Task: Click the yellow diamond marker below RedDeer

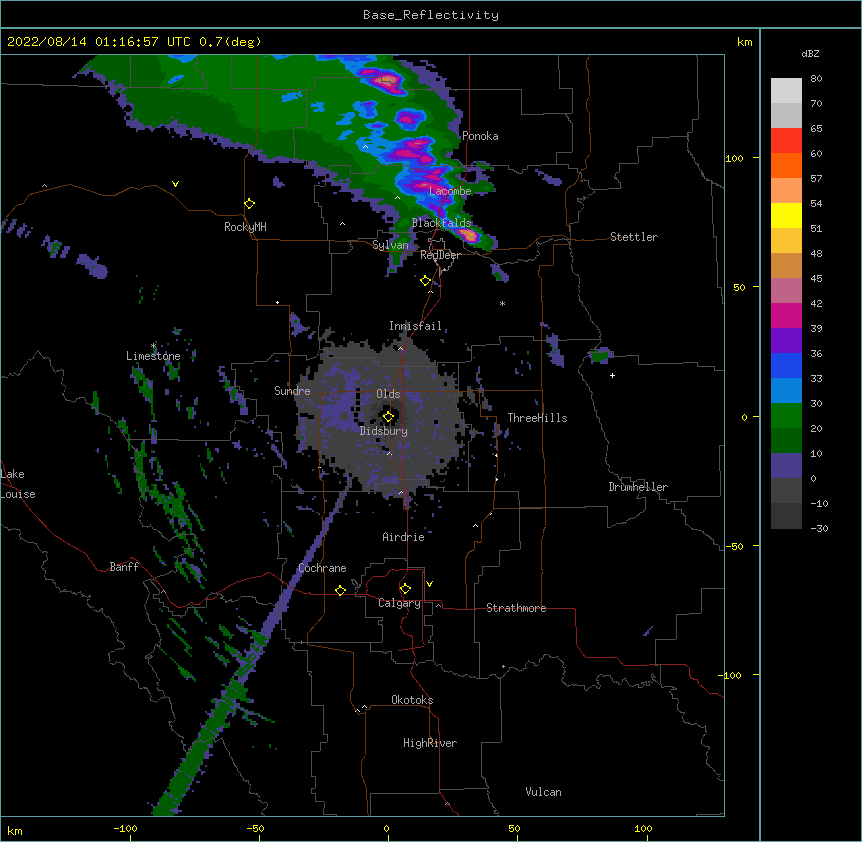Action: tap(426, 281)
